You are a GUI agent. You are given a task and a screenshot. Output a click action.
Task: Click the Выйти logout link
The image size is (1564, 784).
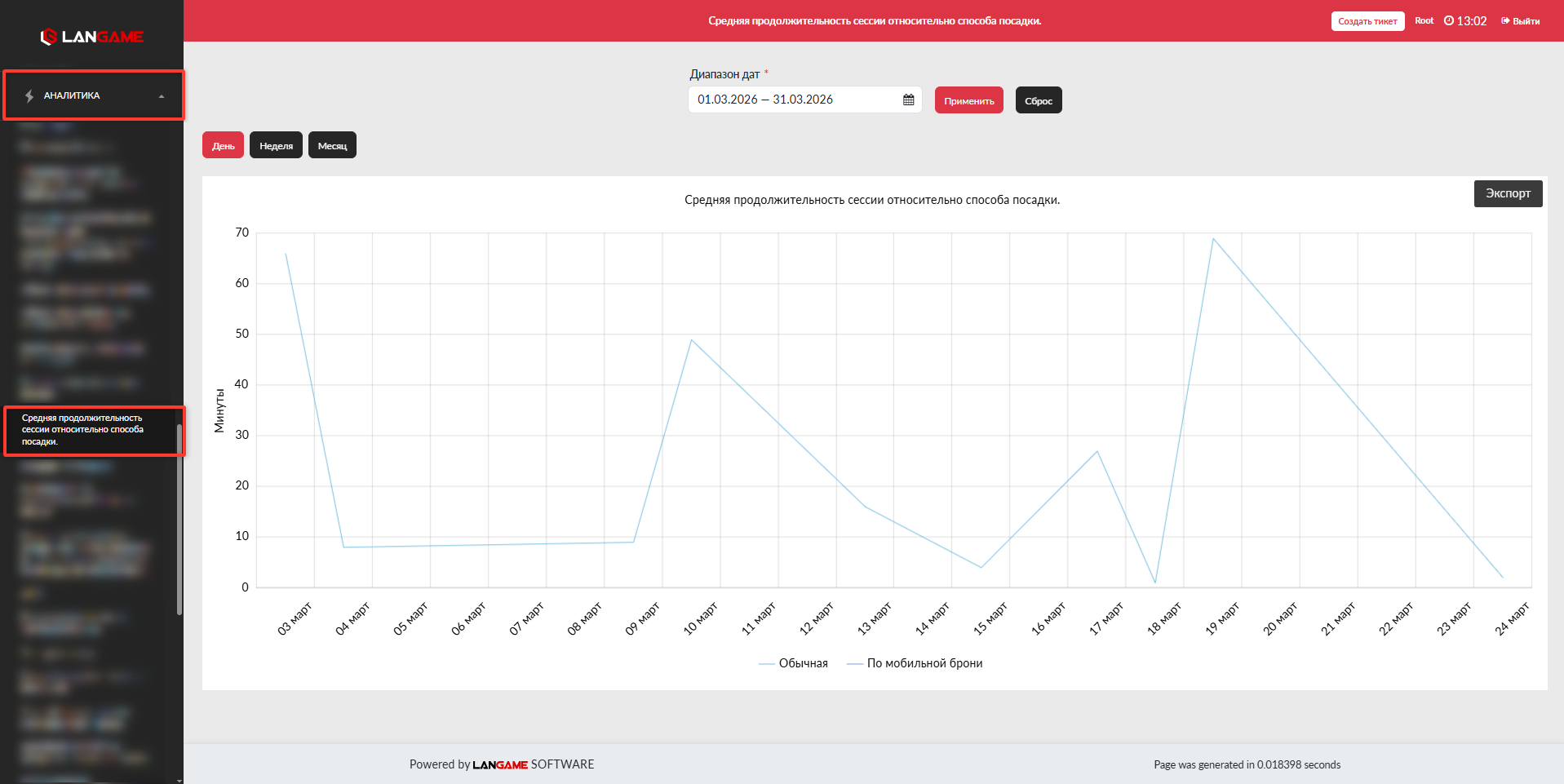[x=1521, y=21]
